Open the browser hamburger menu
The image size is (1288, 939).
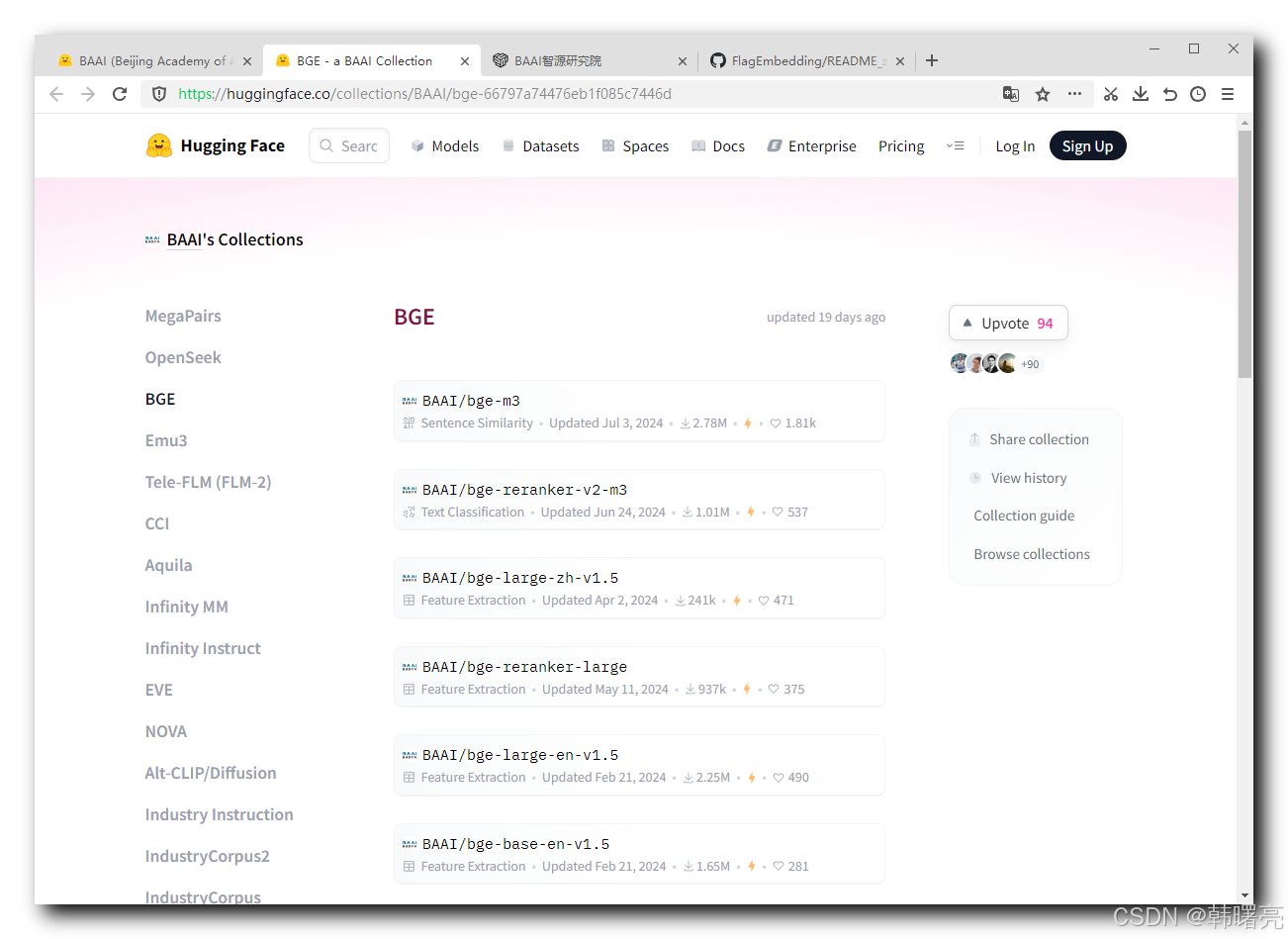tap(1228, 94)
